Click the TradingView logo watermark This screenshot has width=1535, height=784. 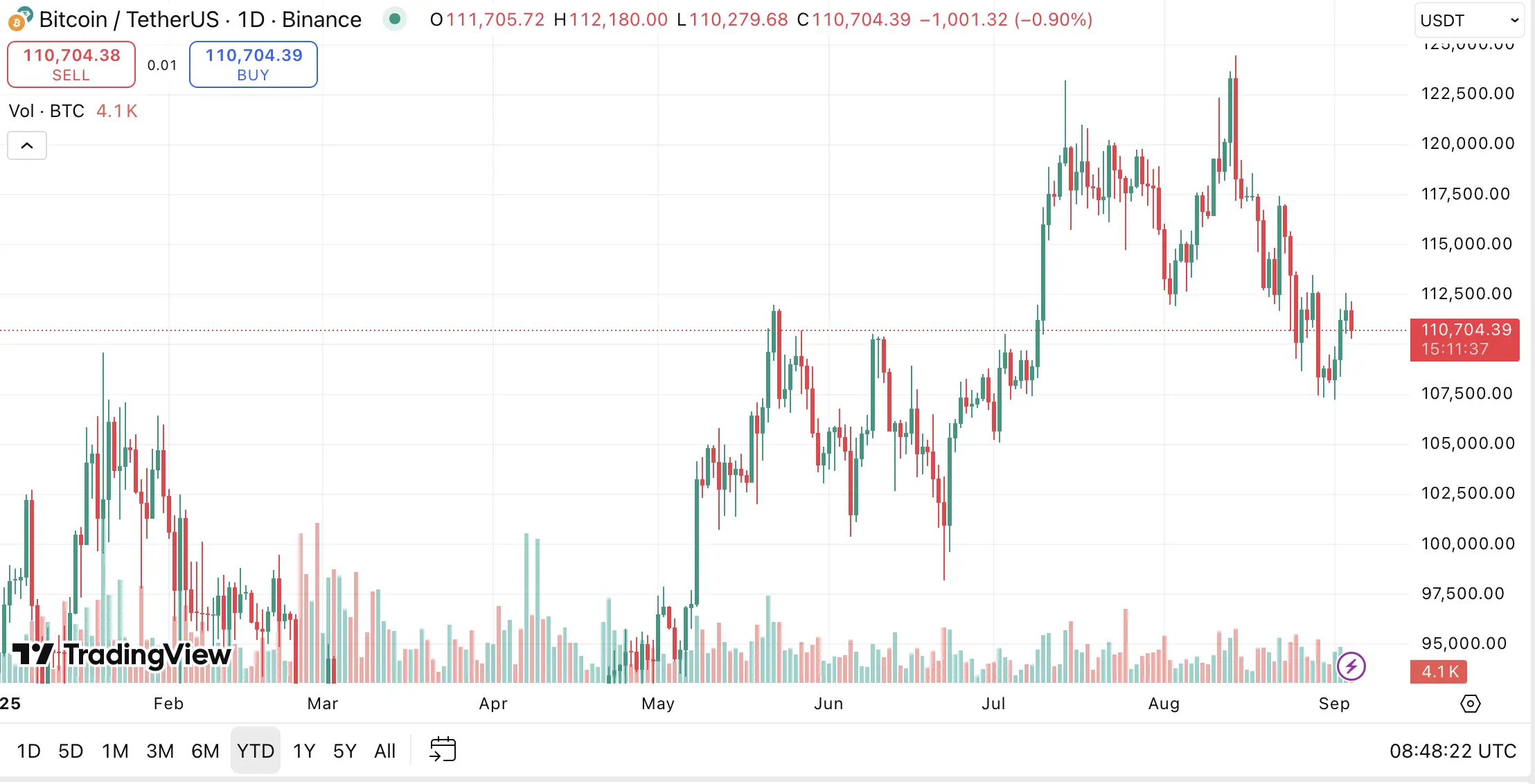coord(119,654)
